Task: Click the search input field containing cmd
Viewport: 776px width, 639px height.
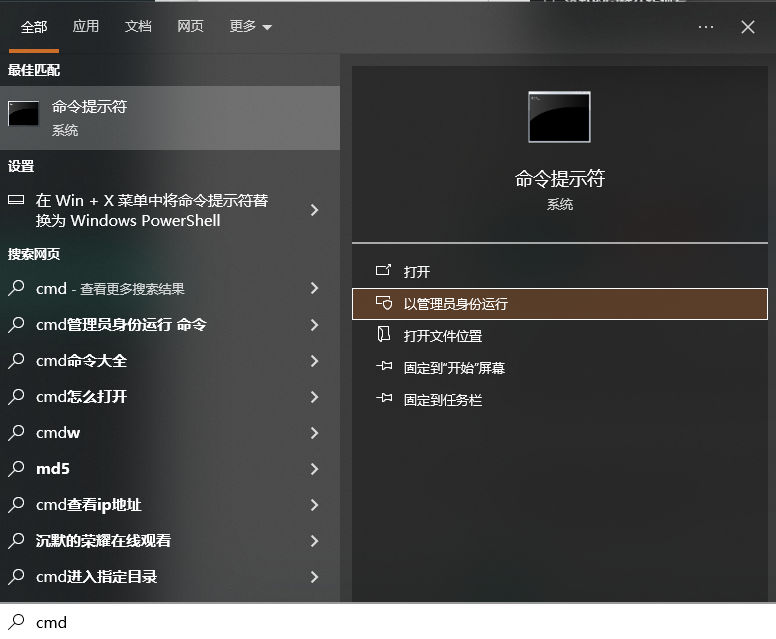Action: [388, 622]
